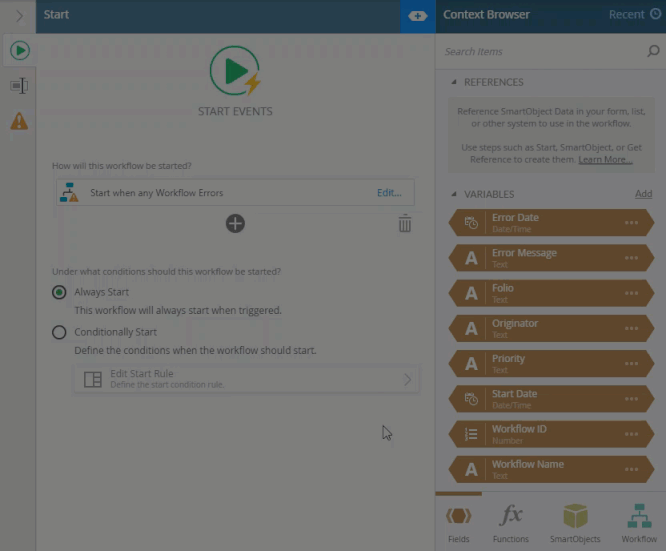666x551 pixels.
Task: Click the Start Date date/time icon
Action: pyautogui.click(x=471, y=399)
